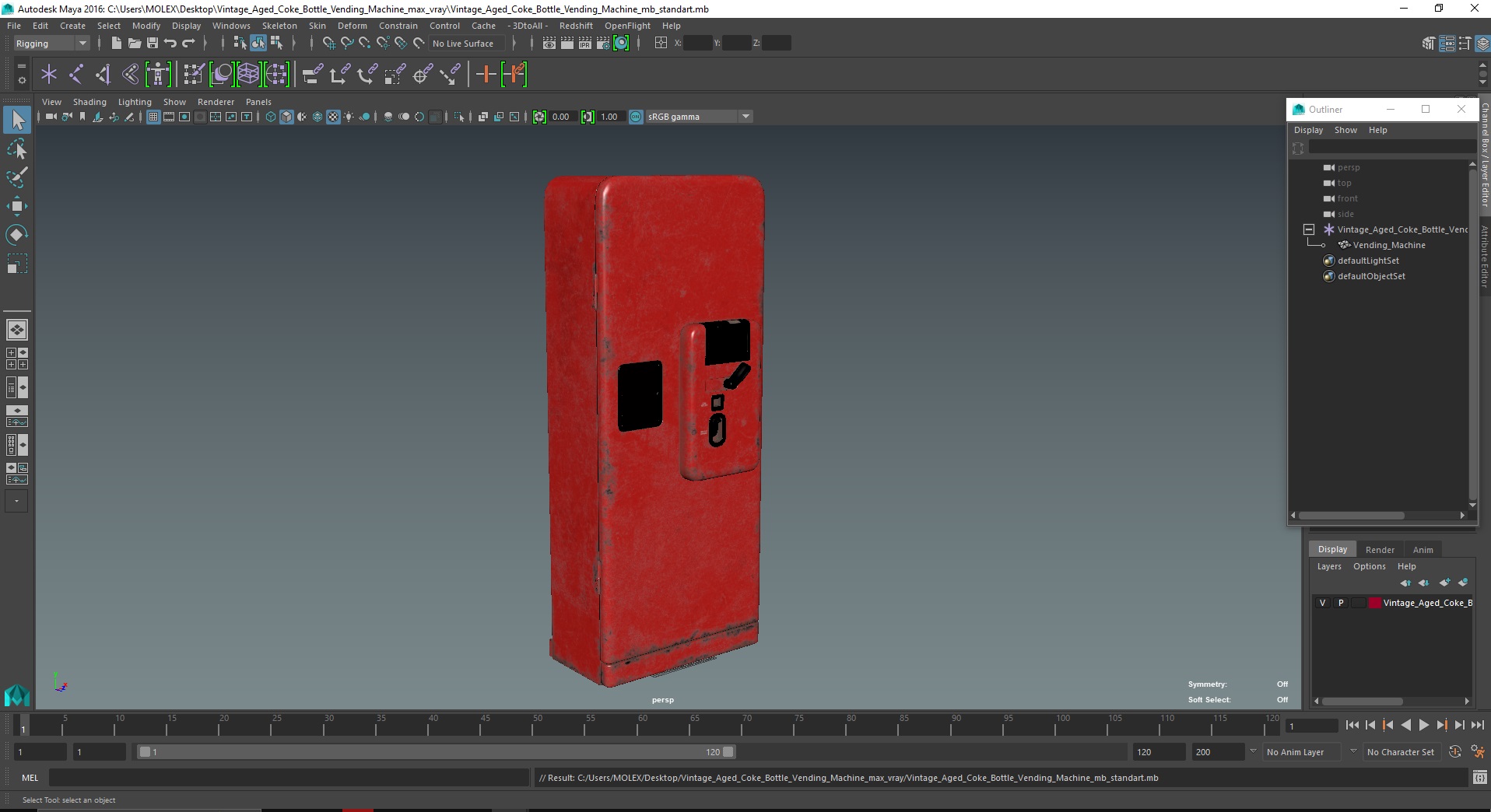
Task: Open the viewport Shading menu
Action: pyautogui.click(x=89, y=102)
